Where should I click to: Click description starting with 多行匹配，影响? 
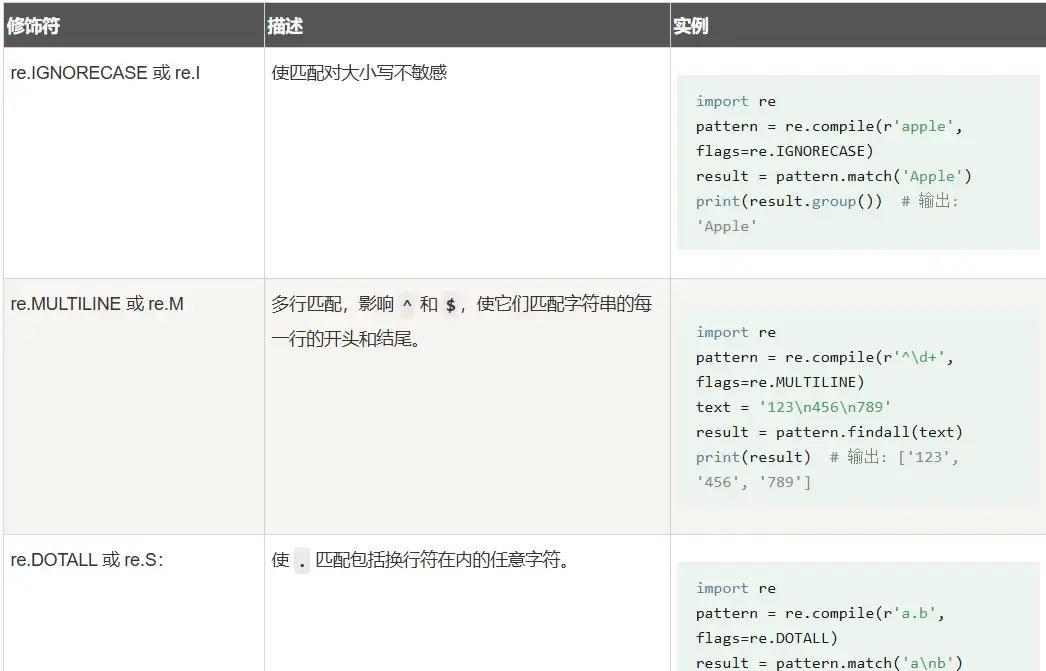(462, 304)
